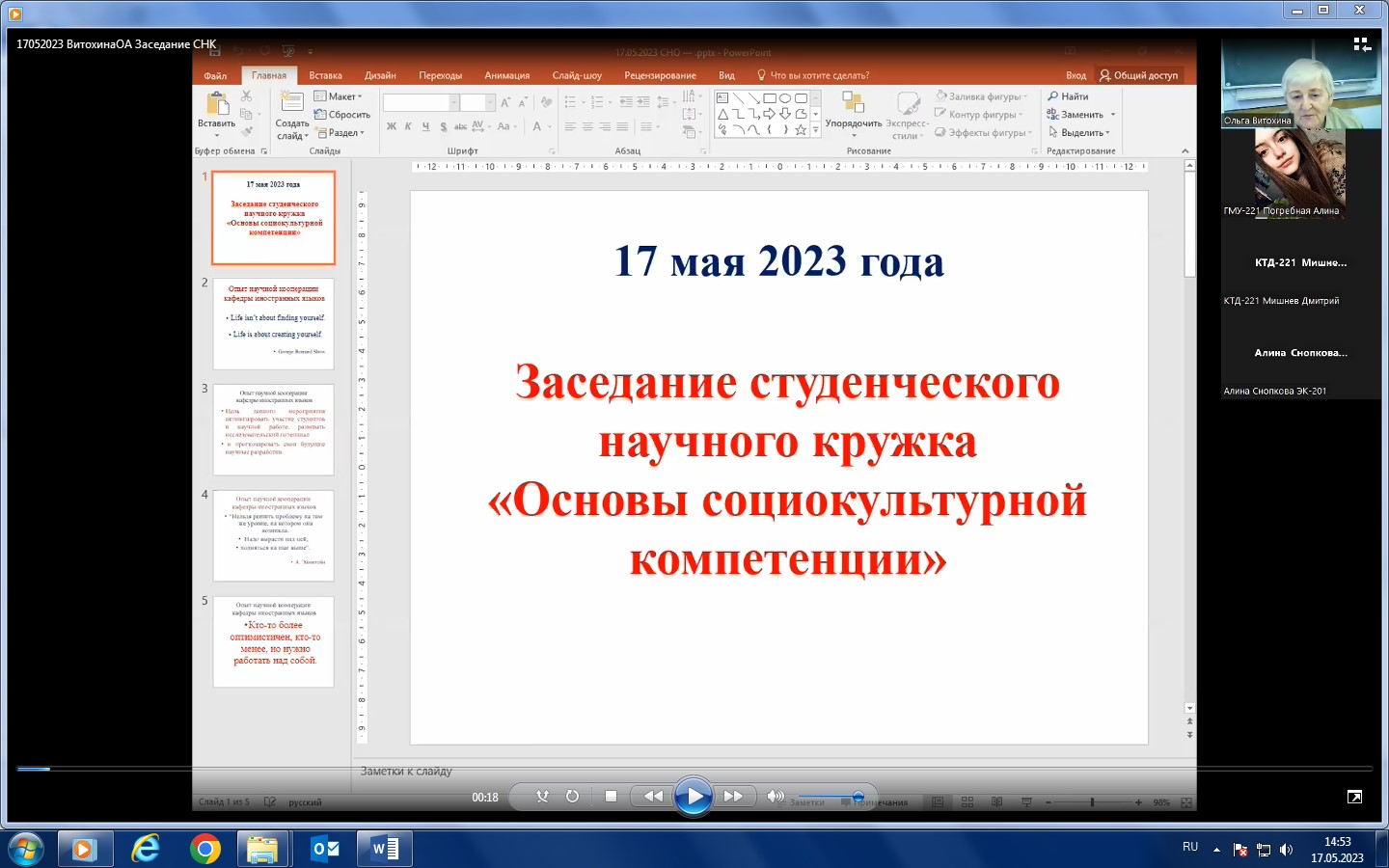Click the Найти find button
Image resolution: width=1389 pixels, height=868 pixels.
[x=1069, y=96]
